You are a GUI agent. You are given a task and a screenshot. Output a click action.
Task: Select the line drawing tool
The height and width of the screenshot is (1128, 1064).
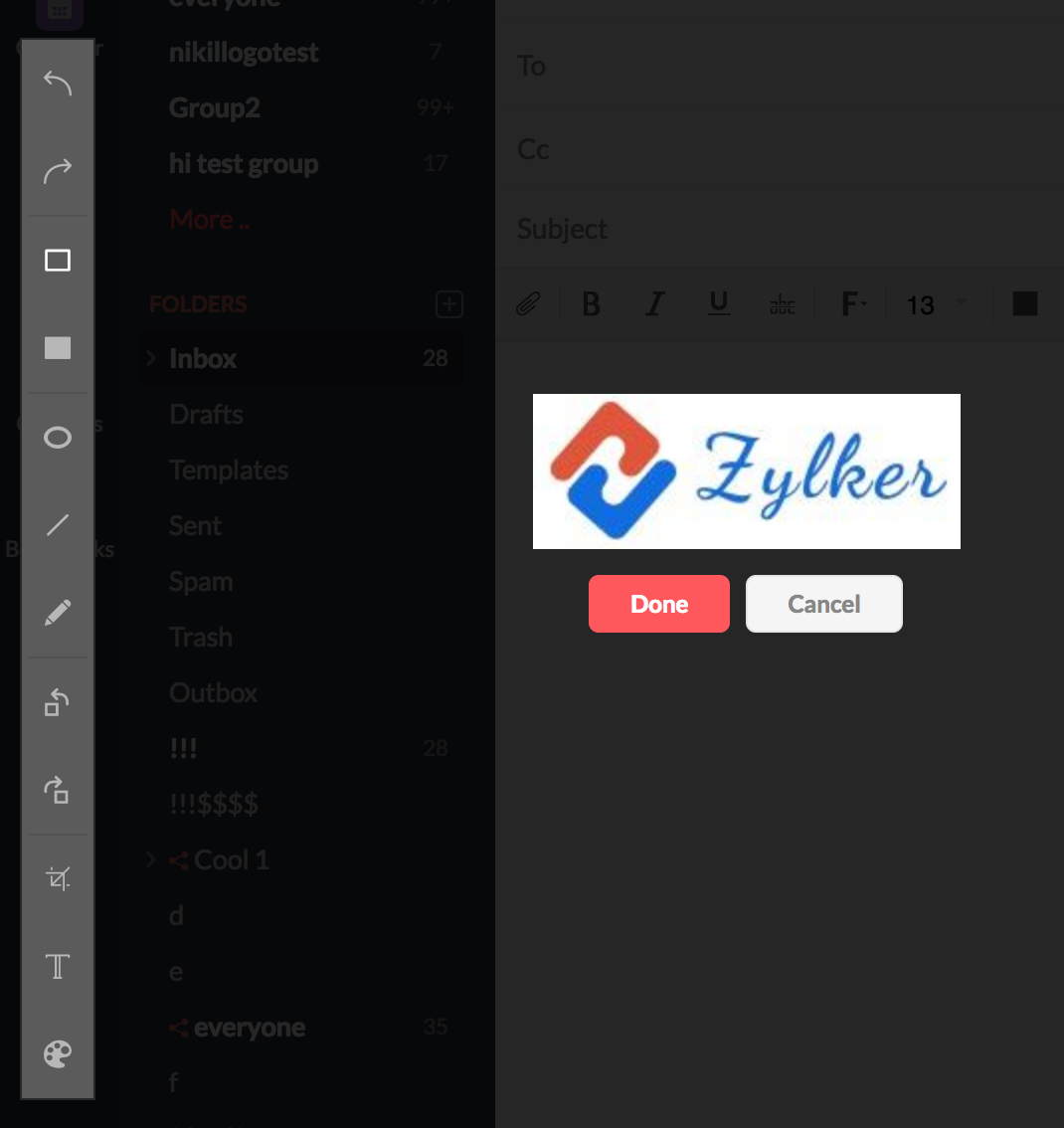pyautogui.click(x=58, y=525)
